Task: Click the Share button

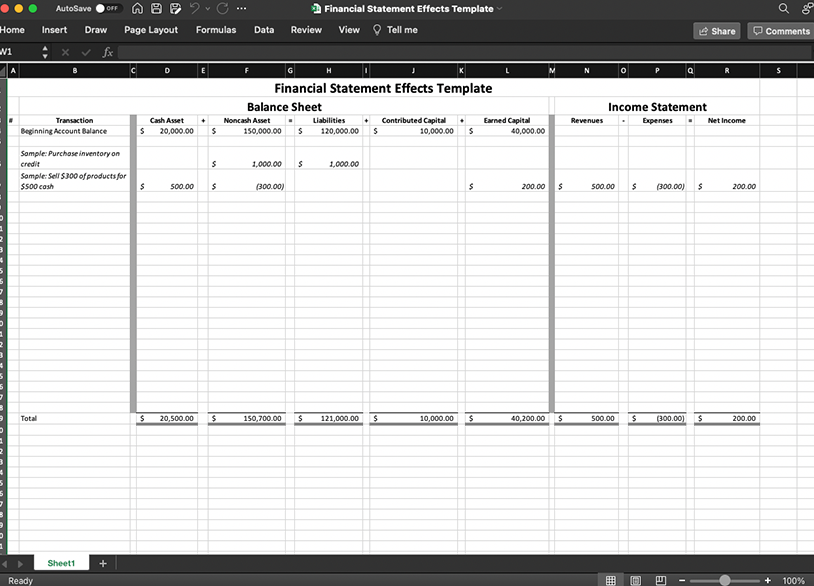Action: [717, 31]
